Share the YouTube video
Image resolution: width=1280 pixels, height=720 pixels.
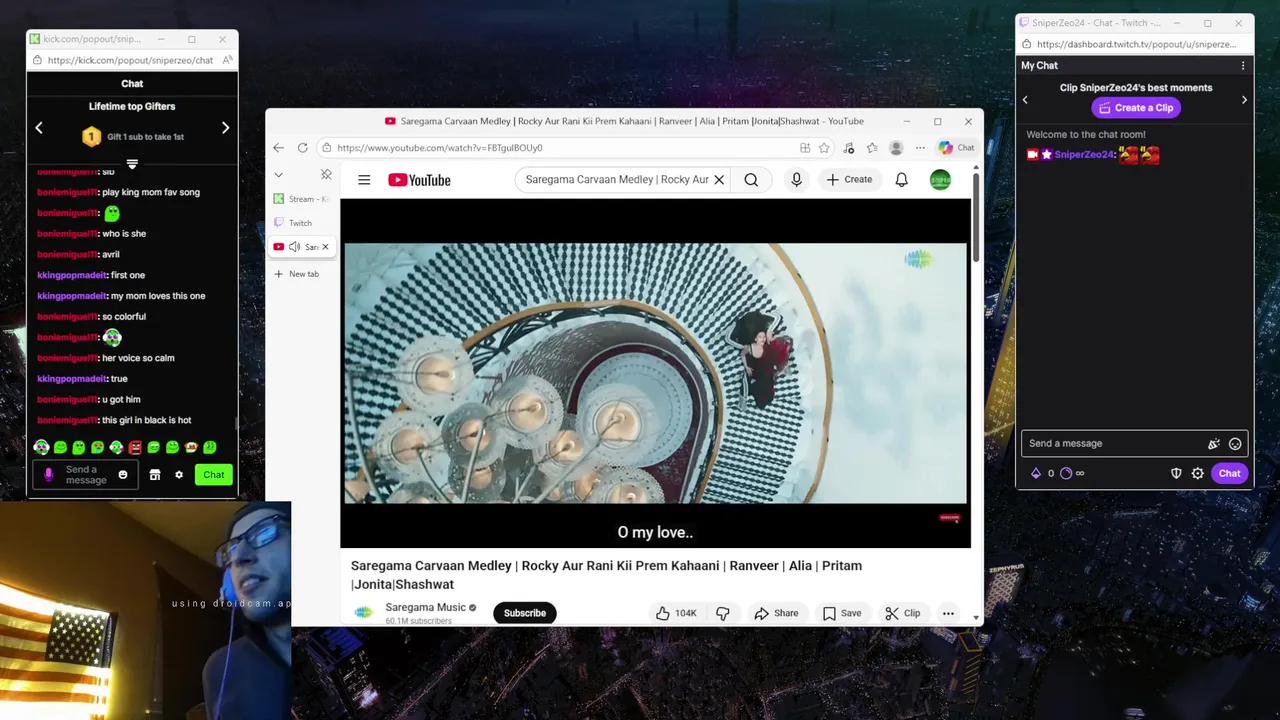tap(777, 613)
